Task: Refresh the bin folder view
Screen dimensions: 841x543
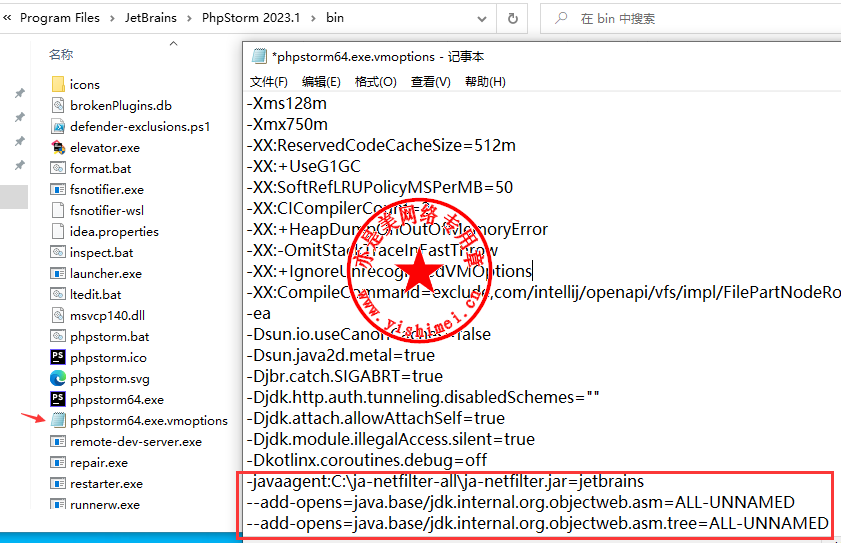Action: coord(513,19)
